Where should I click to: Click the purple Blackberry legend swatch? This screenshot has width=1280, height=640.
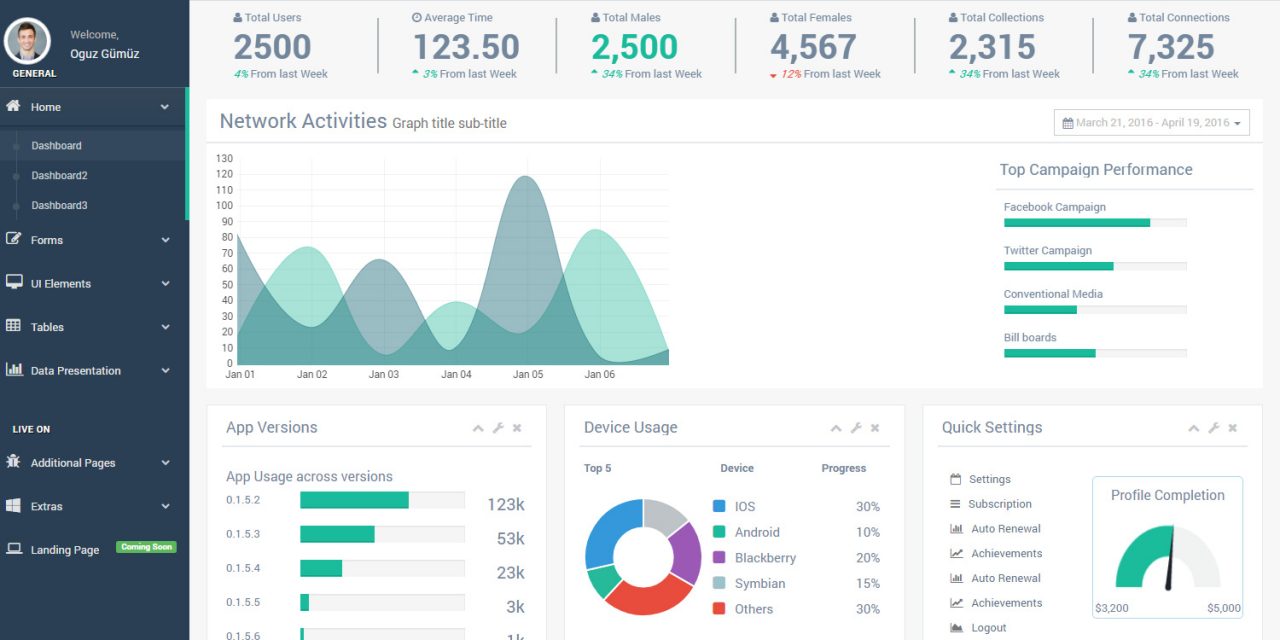coord(719,558)
